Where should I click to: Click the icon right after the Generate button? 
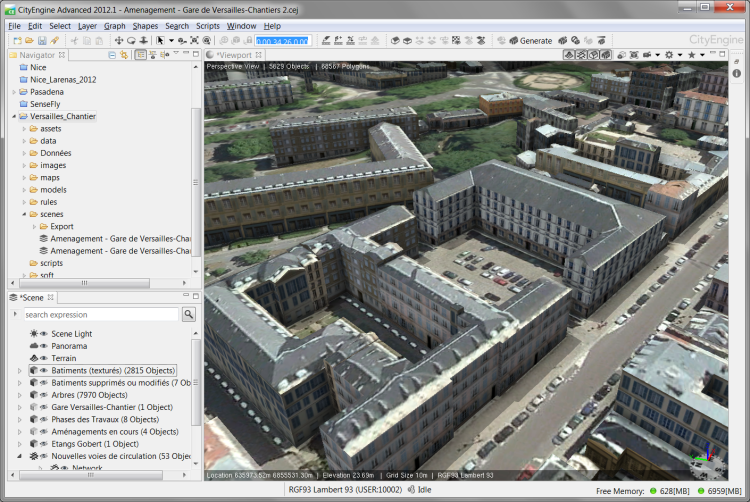tap(563, 41)
